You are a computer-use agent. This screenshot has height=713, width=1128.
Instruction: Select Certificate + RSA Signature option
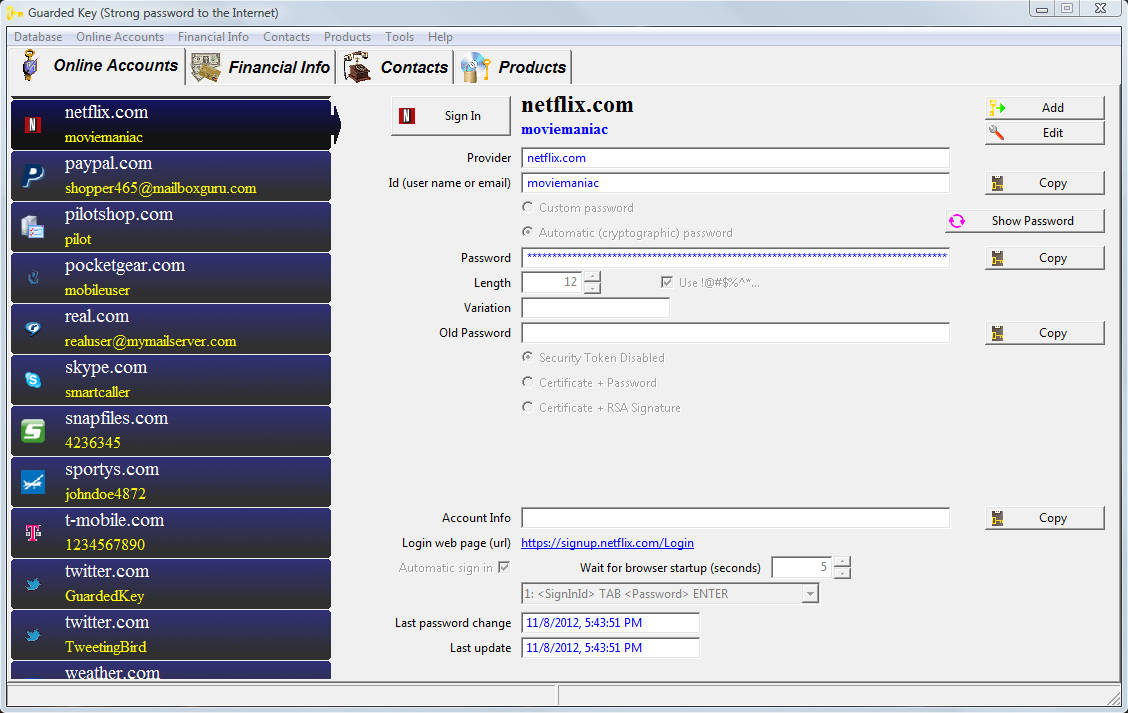tap(527, 407)
